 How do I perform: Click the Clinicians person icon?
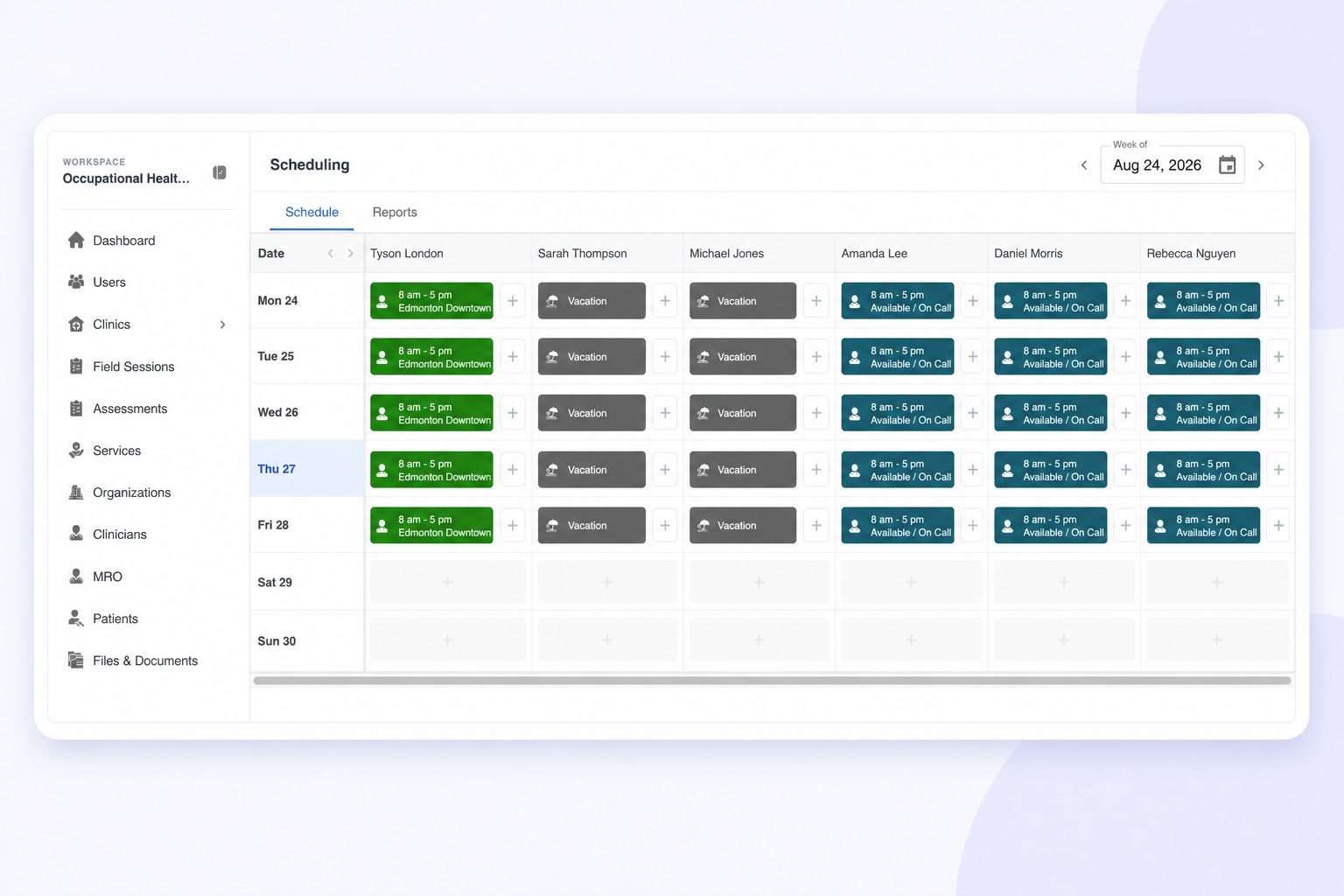pyautogui.click(x=76, y=534)
